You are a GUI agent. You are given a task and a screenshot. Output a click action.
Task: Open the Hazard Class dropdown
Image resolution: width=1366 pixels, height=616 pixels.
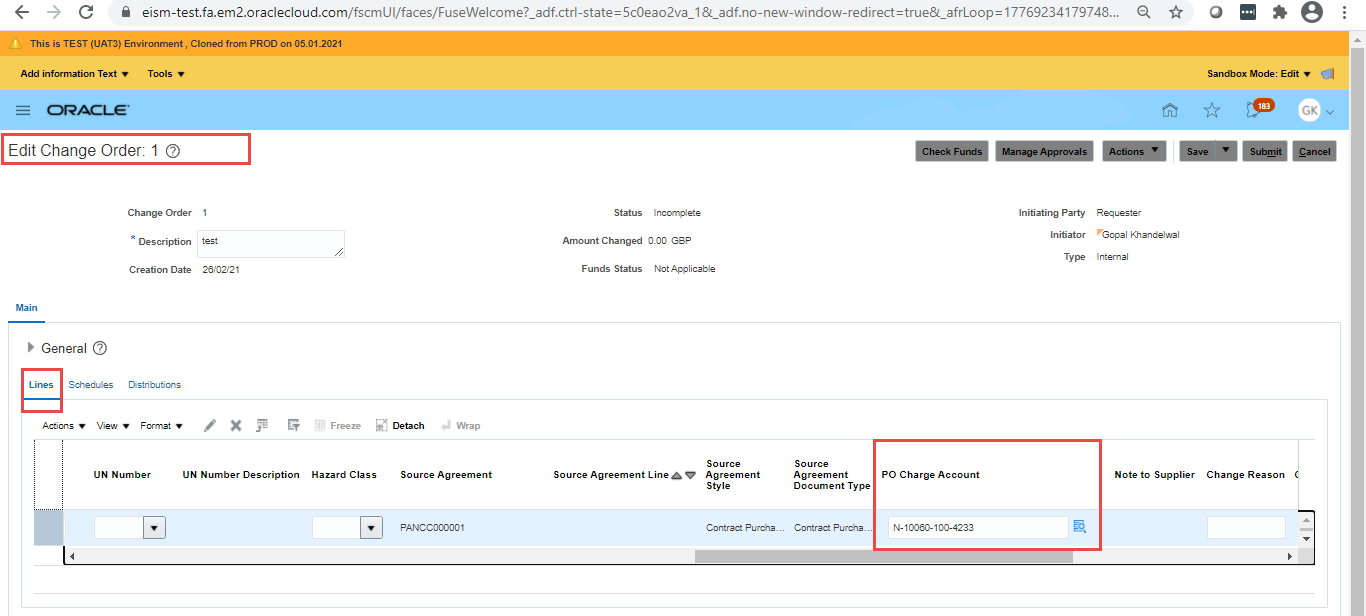coord(371,527)
